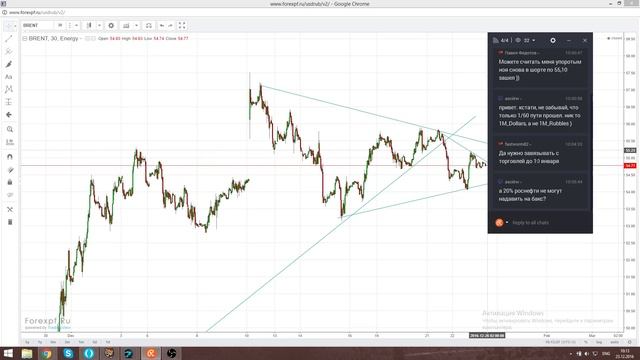Viewport: 640px width, 360px height.
Task: Toggle magnet mode icon
Action: pyautogui.click(x=9, y=157)
